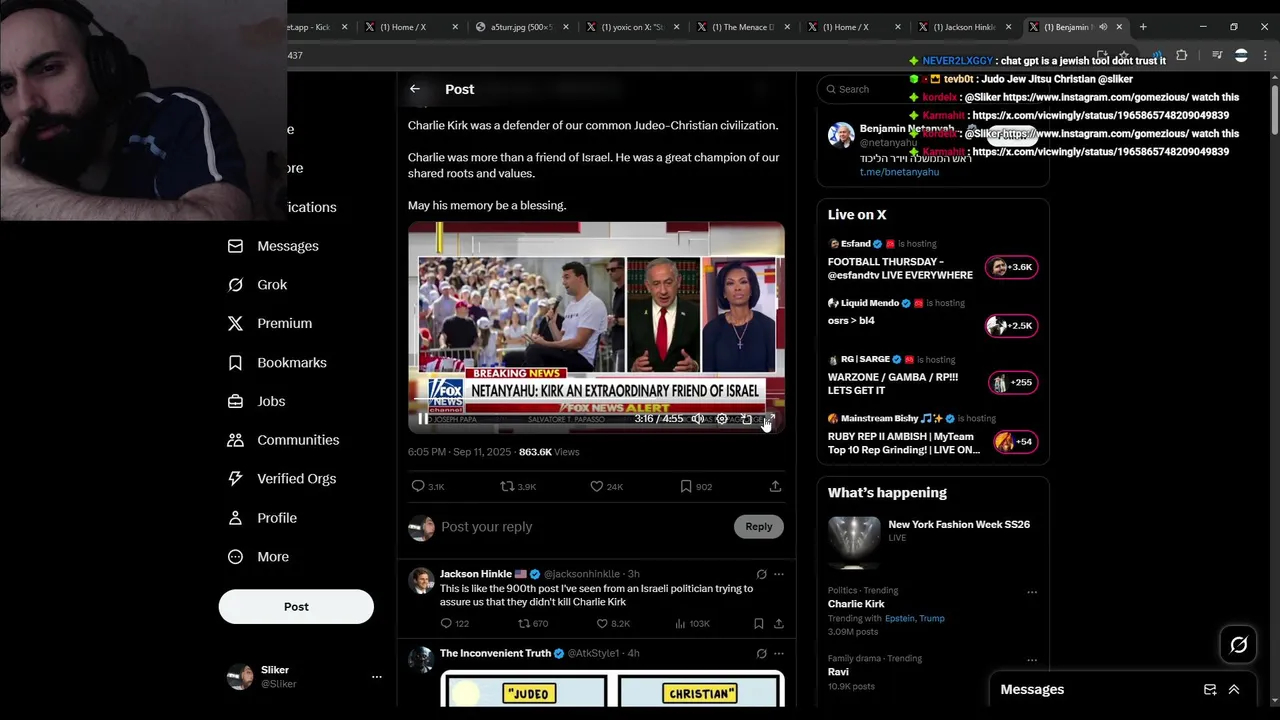Open t.me/bnetanyahu link
The width and height of the screenshot is (1280, 720).
point(899,172)
